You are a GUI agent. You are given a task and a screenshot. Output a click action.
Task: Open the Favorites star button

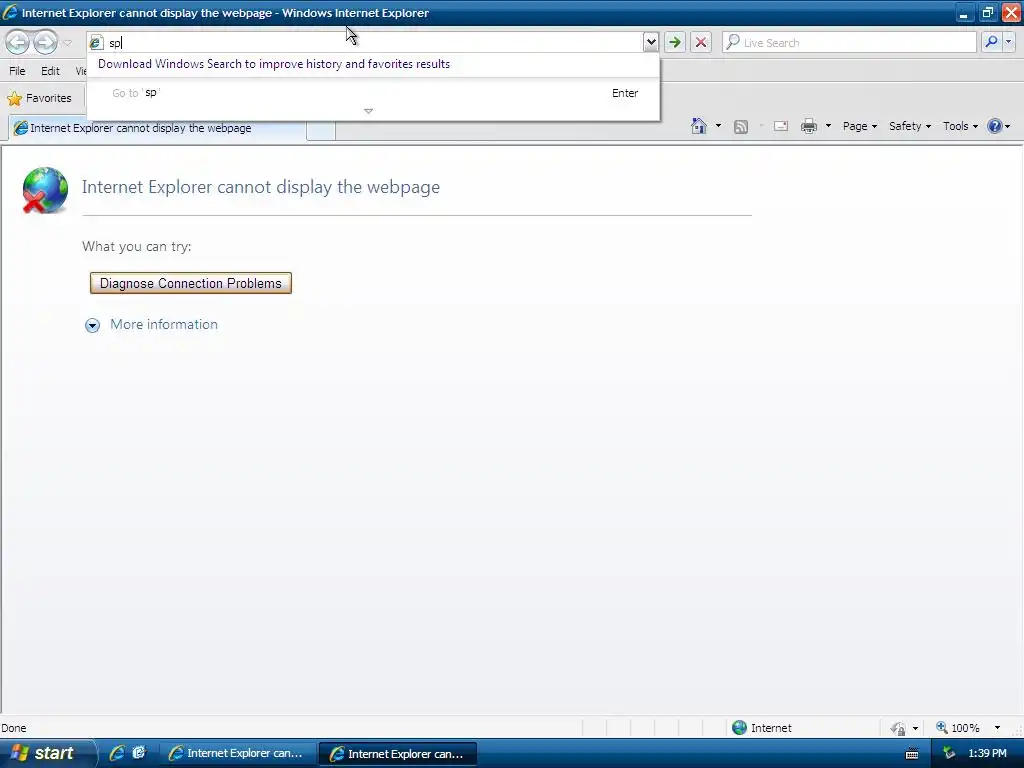pyautogui.click(x=39, y=99)
